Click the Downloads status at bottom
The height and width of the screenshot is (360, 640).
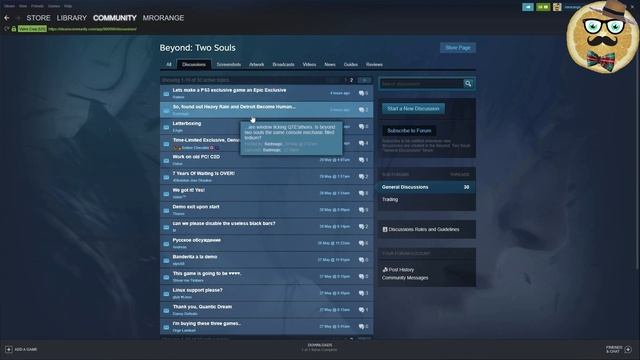320,347
